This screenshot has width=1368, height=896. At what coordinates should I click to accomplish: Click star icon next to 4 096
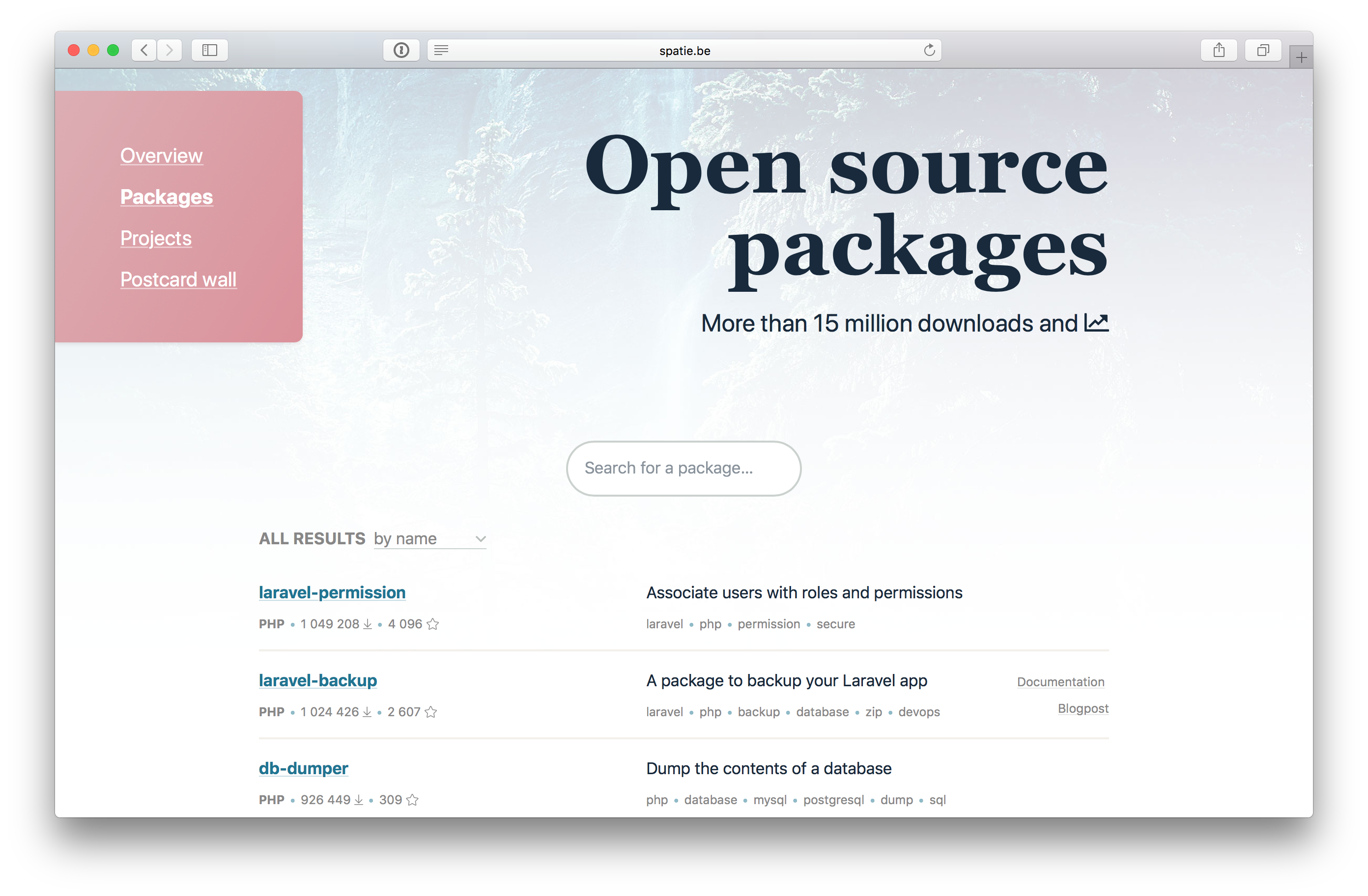(x=433, y=624)
